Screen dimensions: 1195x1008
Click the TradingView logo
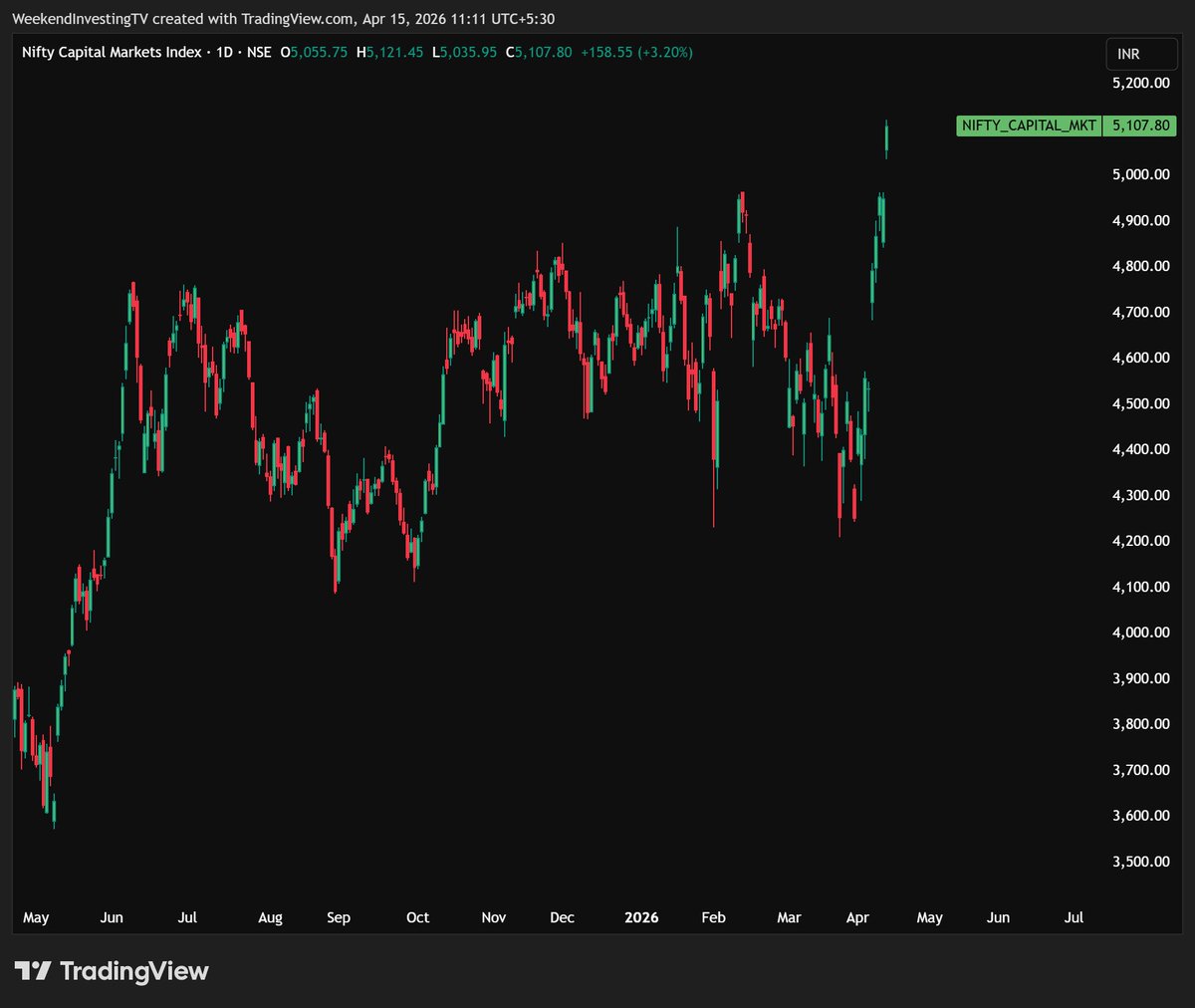pos(112,971)
